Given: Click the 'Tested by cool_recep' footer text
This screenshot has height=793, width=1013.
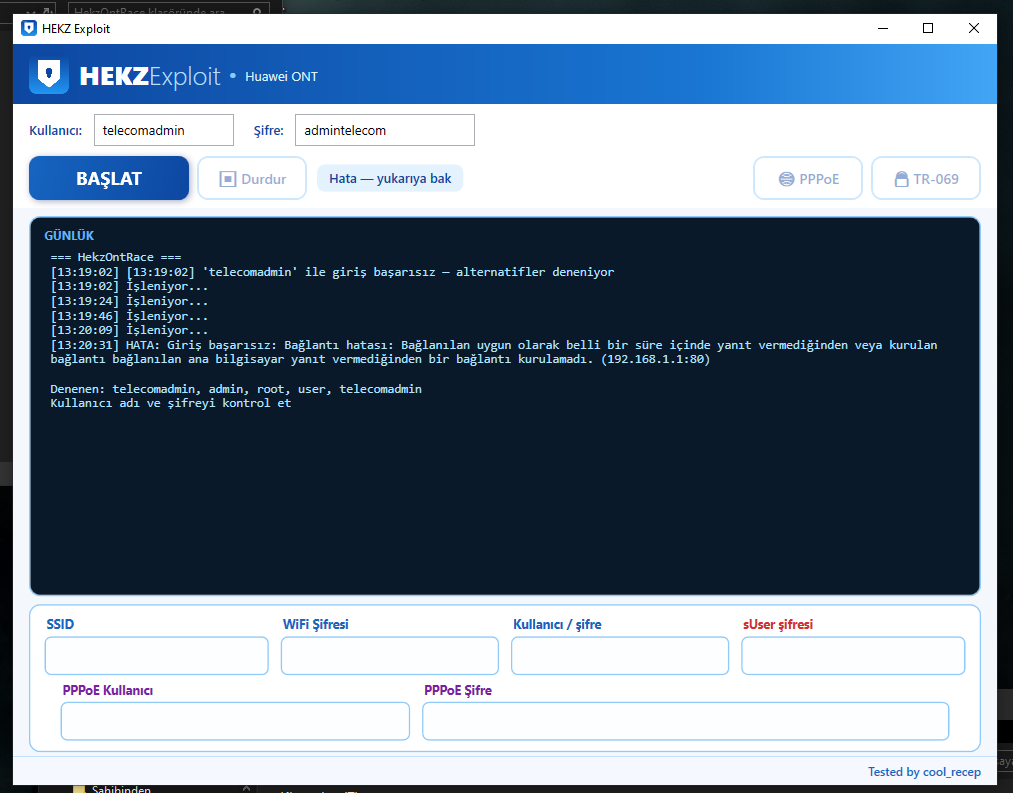Looking at the screenshot, I should point(924,772).
